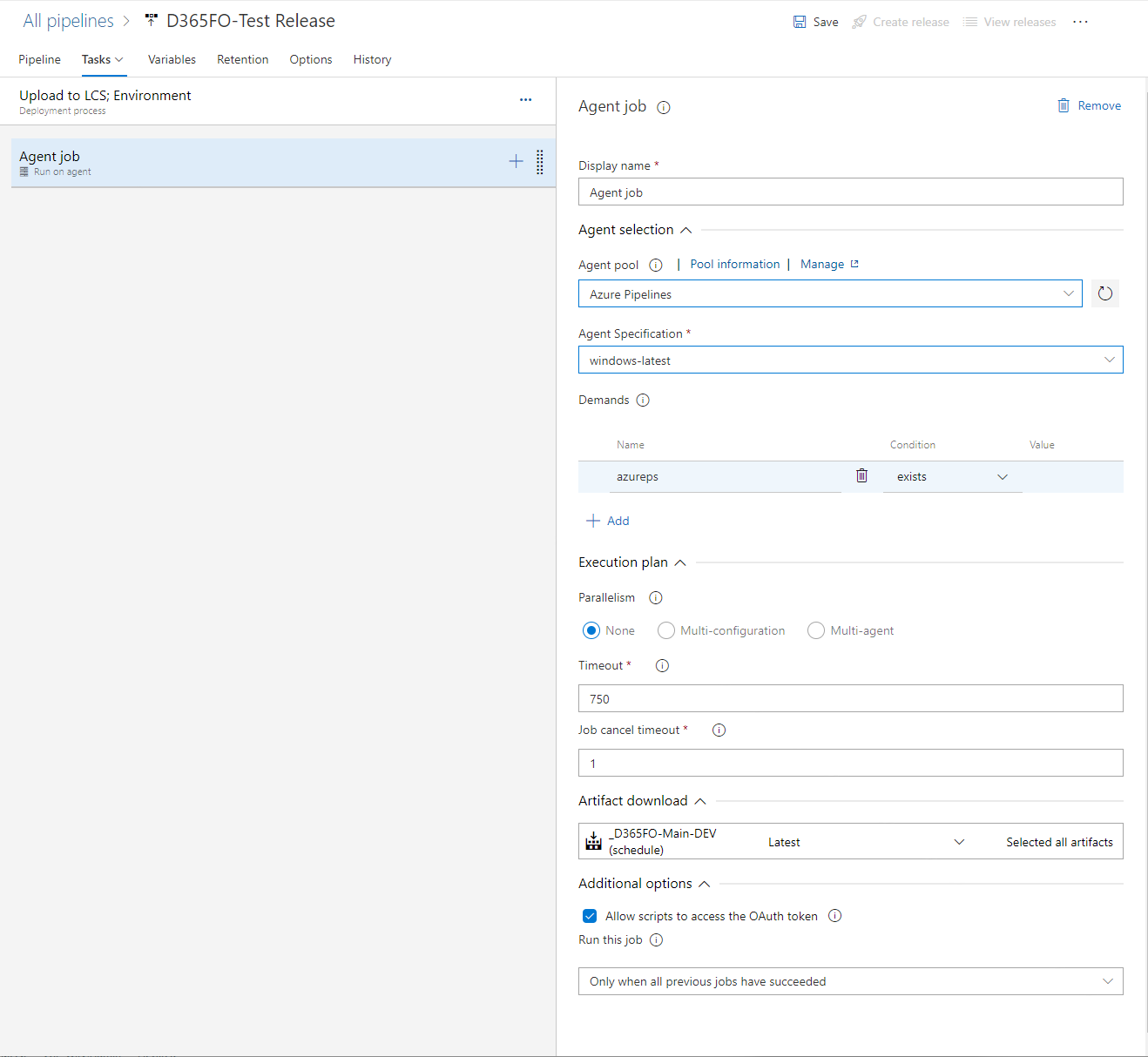Expand the Agent Specification dropdown windows-latest
Image resolution: width=1148 pixels, height=1057 pixels.
pos(850,360)
